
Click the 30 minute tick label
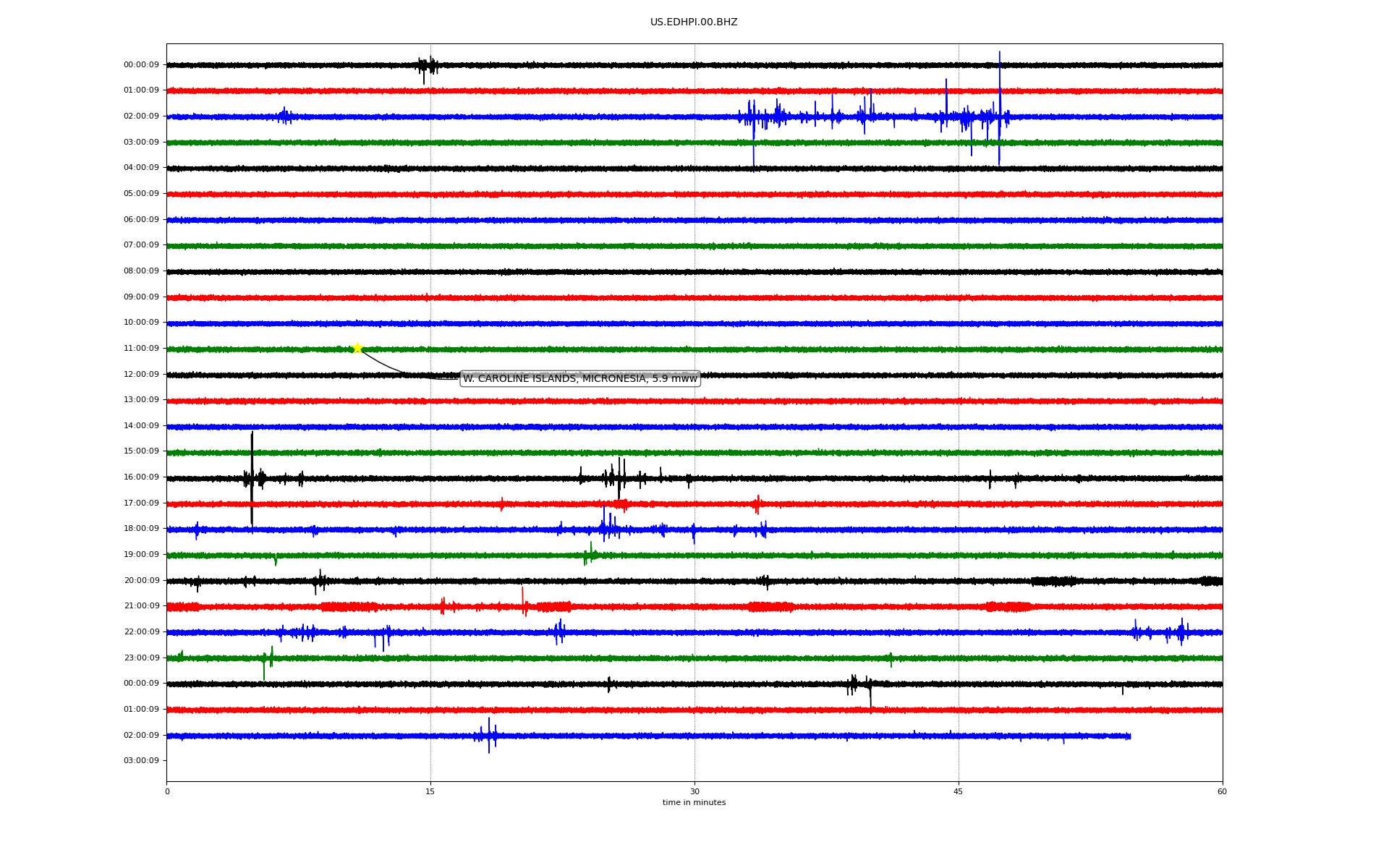coord(694,791)
